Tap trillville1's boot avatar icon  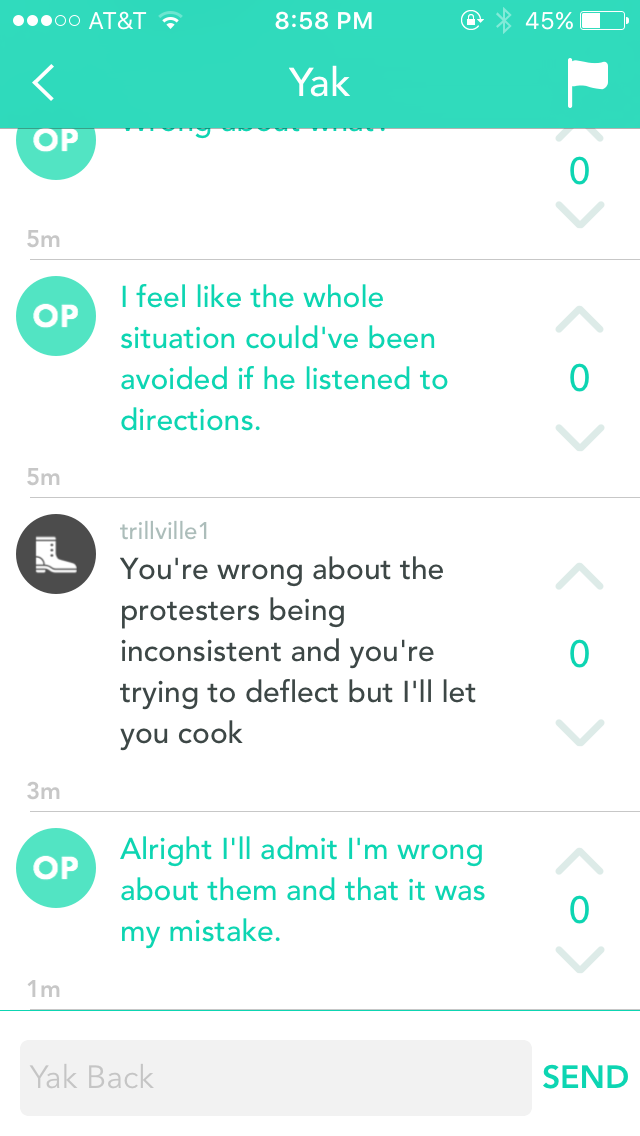pyautogui.click(x=56, y=554)
